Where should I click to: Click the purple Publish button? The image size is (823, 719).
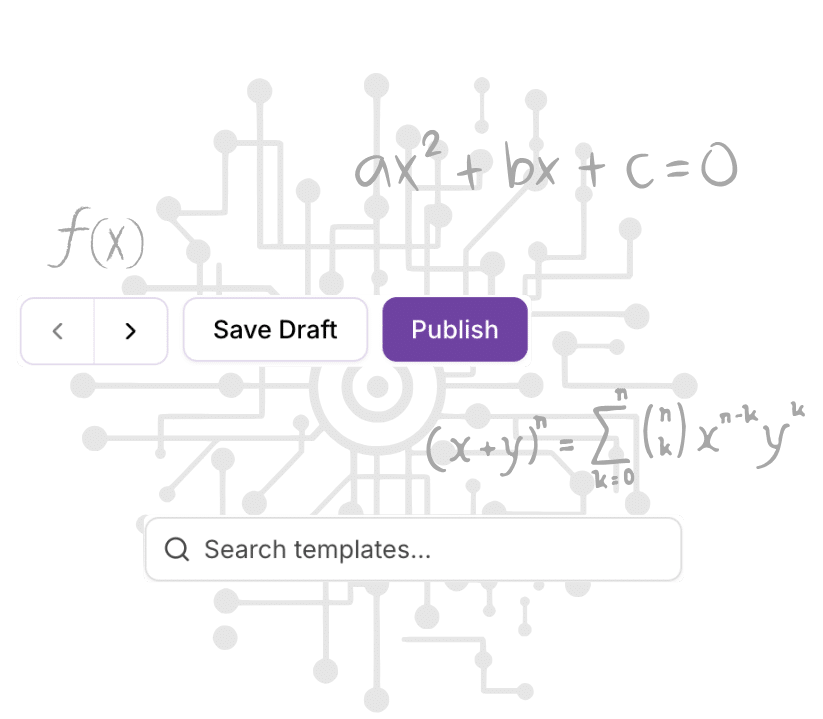(455, 330)
